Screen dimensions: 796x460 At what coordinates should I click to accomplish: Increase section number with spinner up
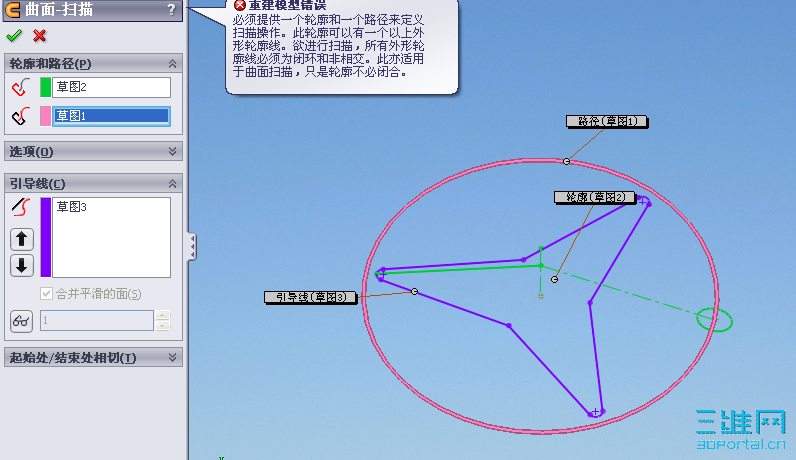point(163,315)
